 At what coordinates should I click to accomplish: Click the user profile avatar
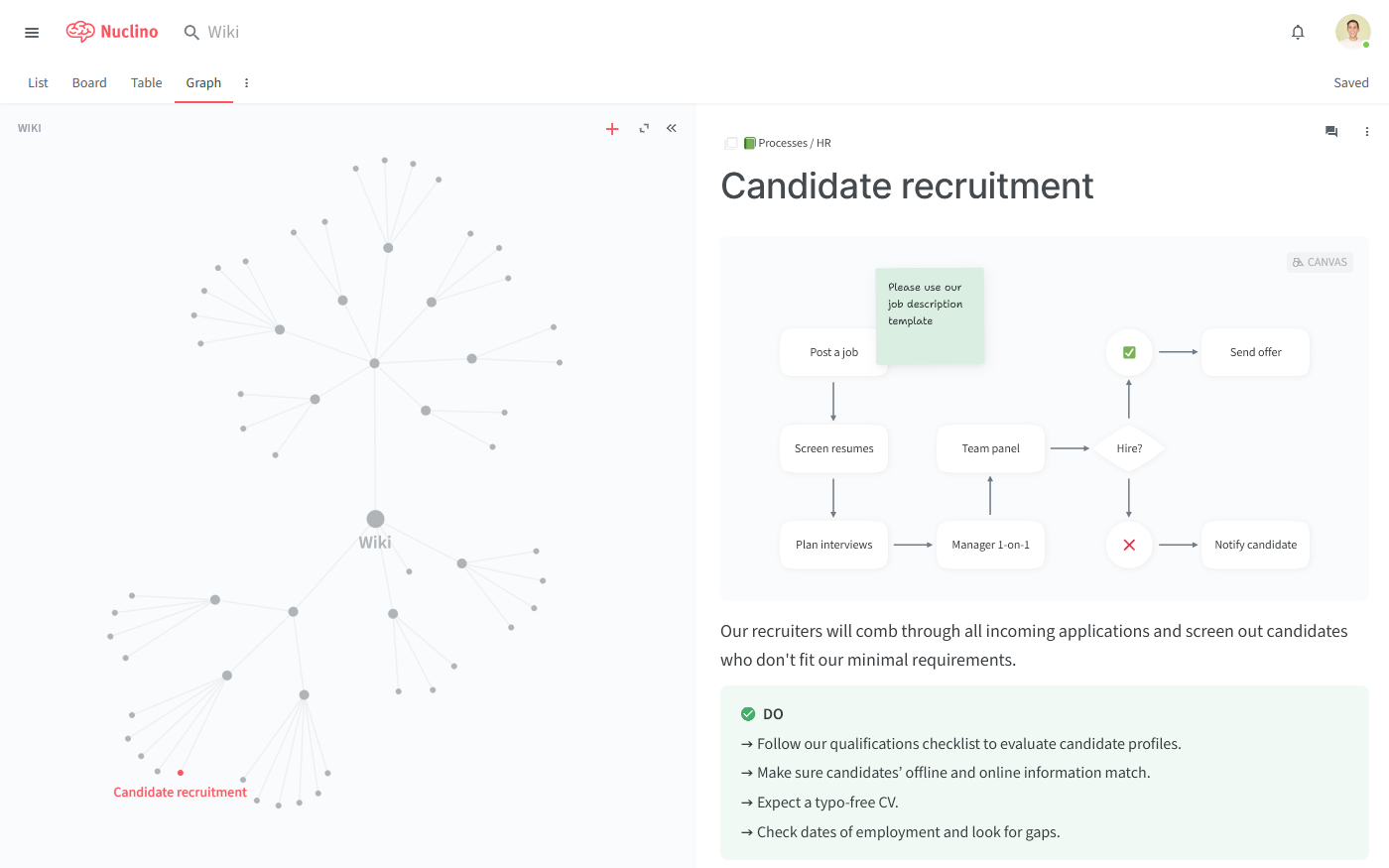(x=1352, y=32)
